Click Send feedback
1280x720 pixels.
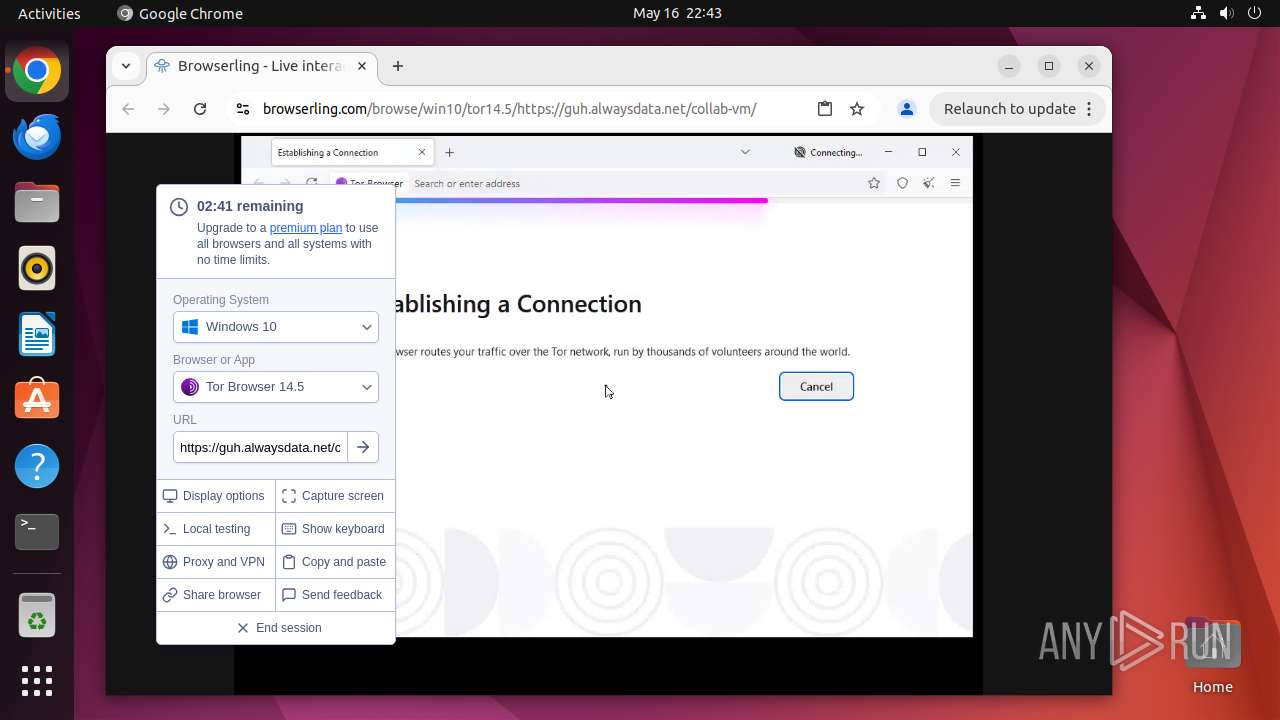click(335, 595)
